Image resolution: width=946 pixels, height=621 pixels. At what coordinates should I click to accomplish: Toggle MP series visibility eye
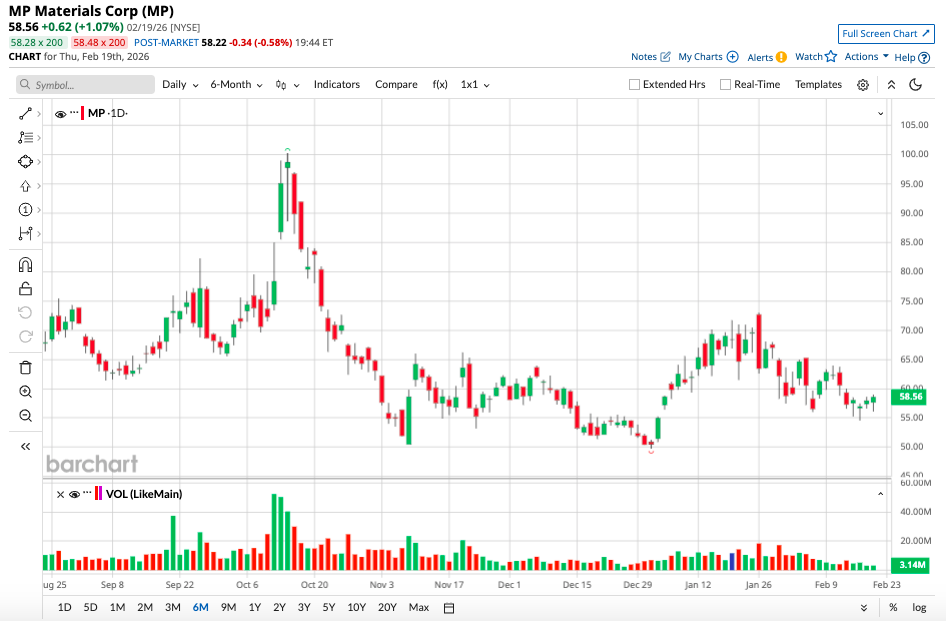click(x=60, y=113)
